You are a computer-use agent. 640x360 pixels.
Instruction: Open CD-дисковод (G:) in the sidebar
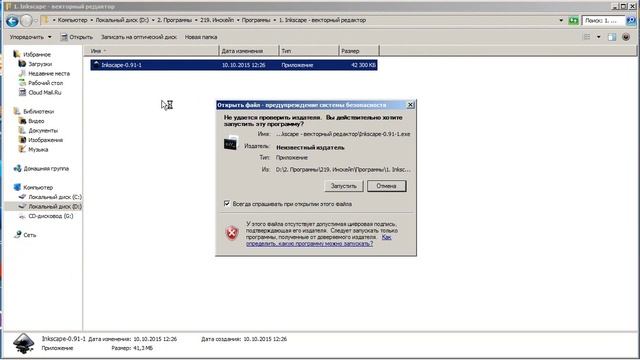pos(51,216)
